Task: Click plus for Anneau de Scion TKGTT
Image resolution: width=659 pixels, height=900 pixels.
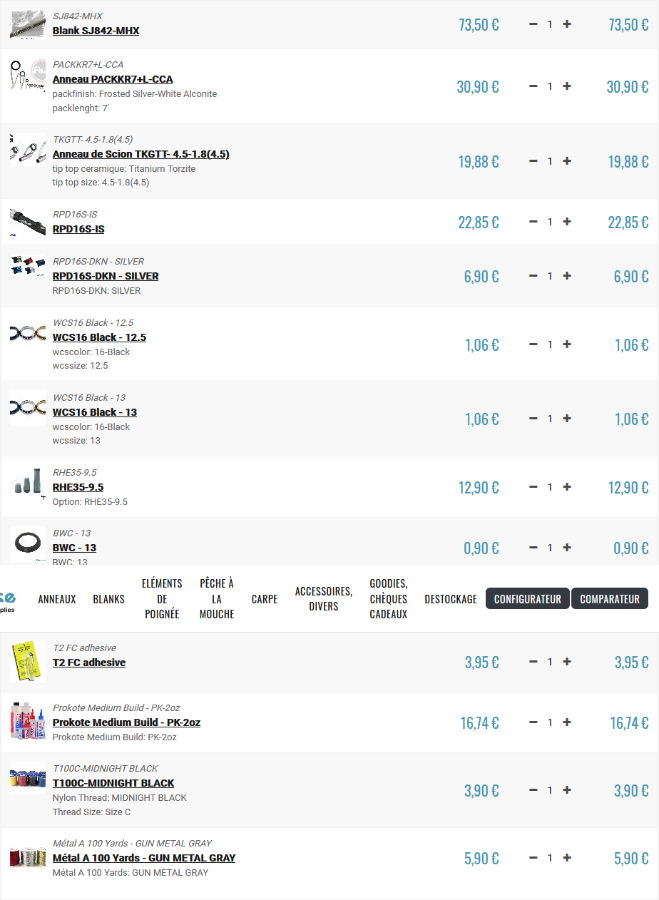Action: coord(567,161)
